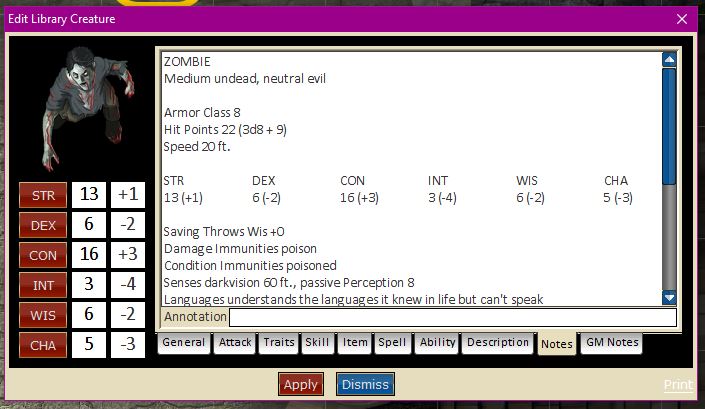The image size is (705, 409).
Task: Open the Traits tab
Action: click(279, 343)
